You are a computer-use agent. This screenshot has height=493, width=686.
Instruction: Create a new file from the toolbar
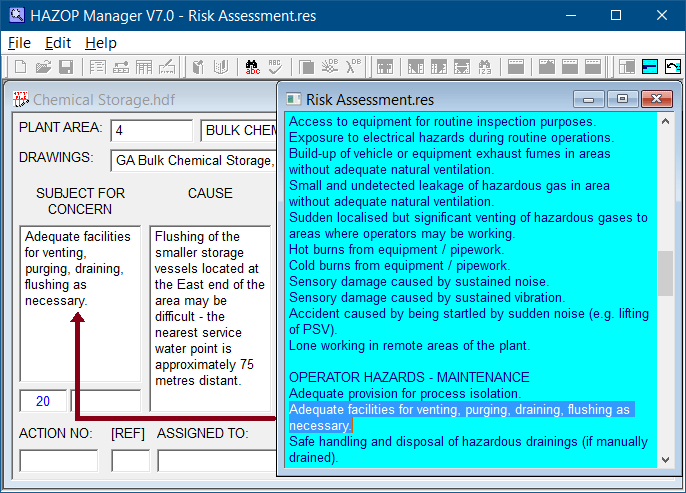tap(20, 67)
